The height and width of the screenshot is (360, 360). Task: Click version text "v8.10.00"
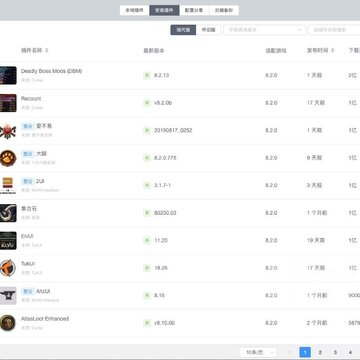coord(164,323)
